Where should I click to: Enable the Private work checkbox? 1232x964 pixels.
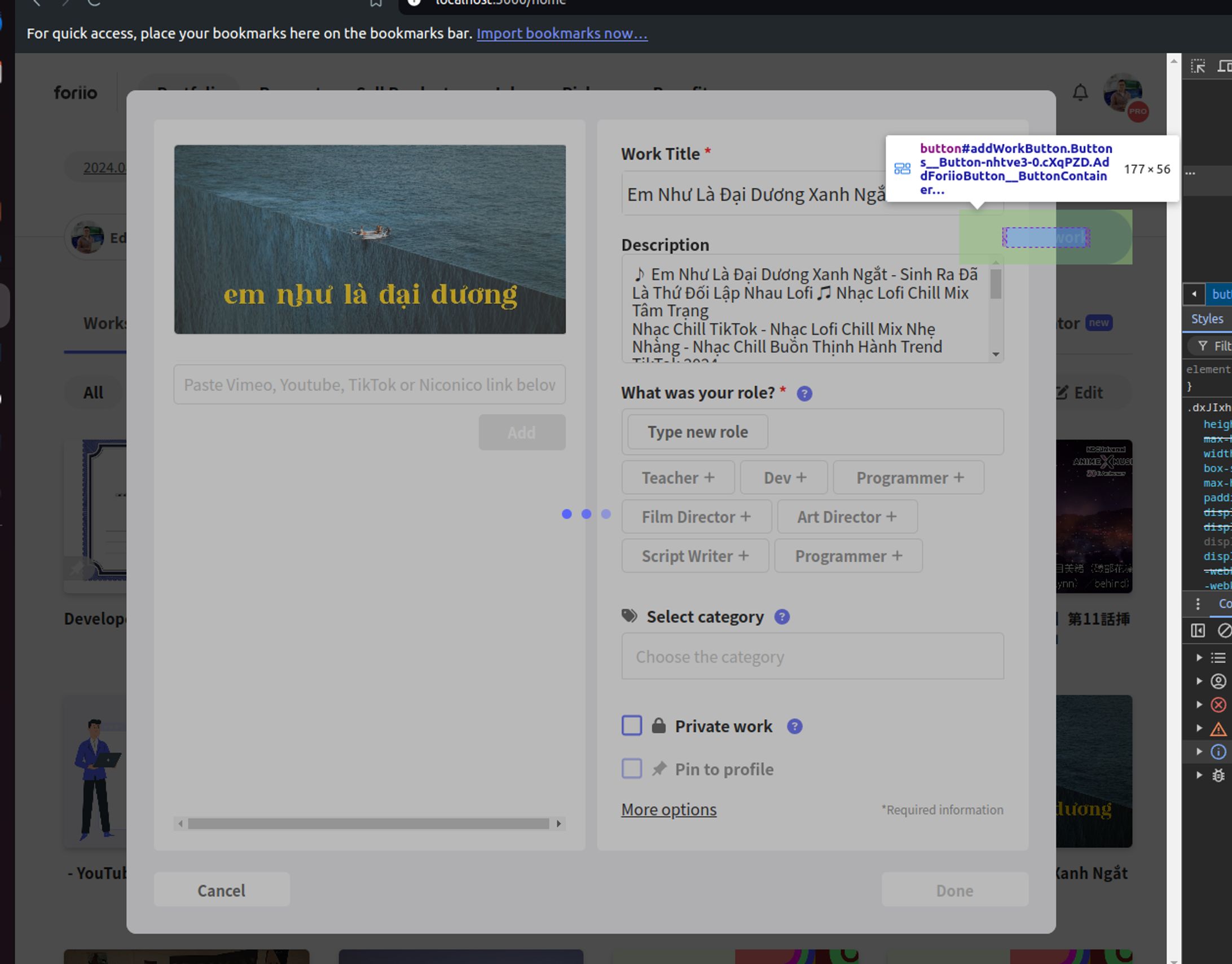pos(632,726)
